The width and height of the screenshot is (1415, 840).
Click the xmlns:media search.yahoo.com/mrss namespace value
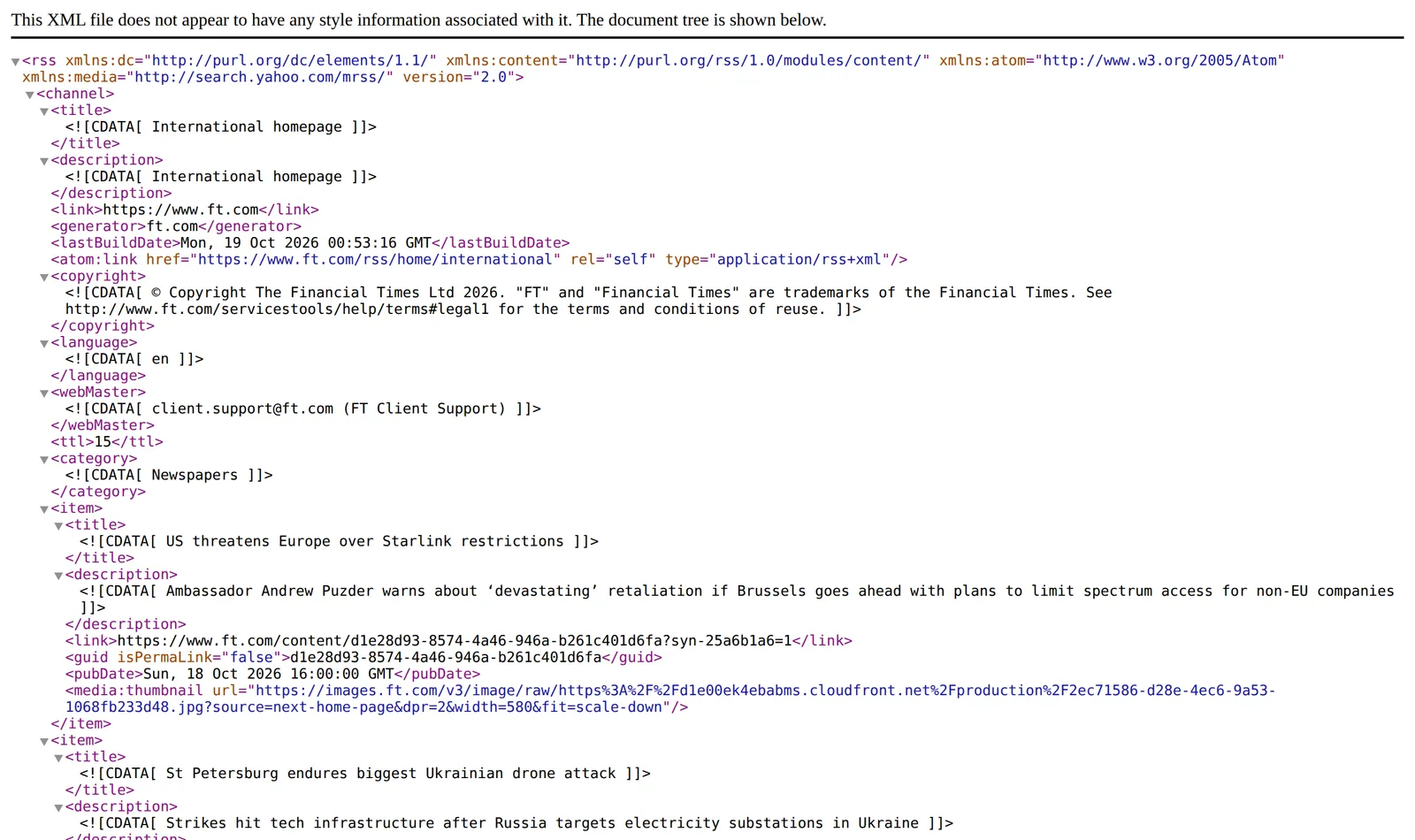260,77
